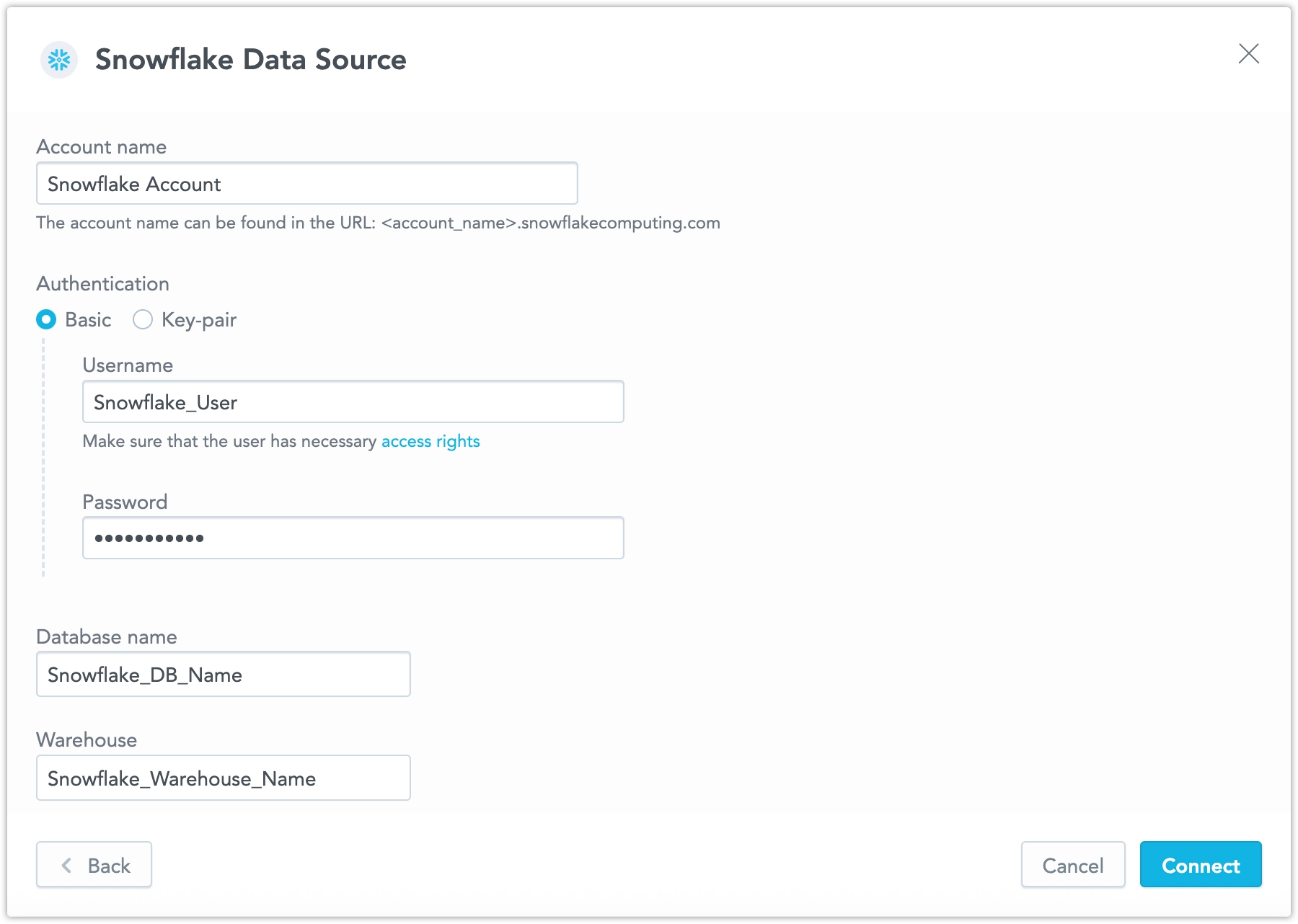The image size is (1298, 924).
Task: Click the Warehouse field label
Action: coord(87,740)
